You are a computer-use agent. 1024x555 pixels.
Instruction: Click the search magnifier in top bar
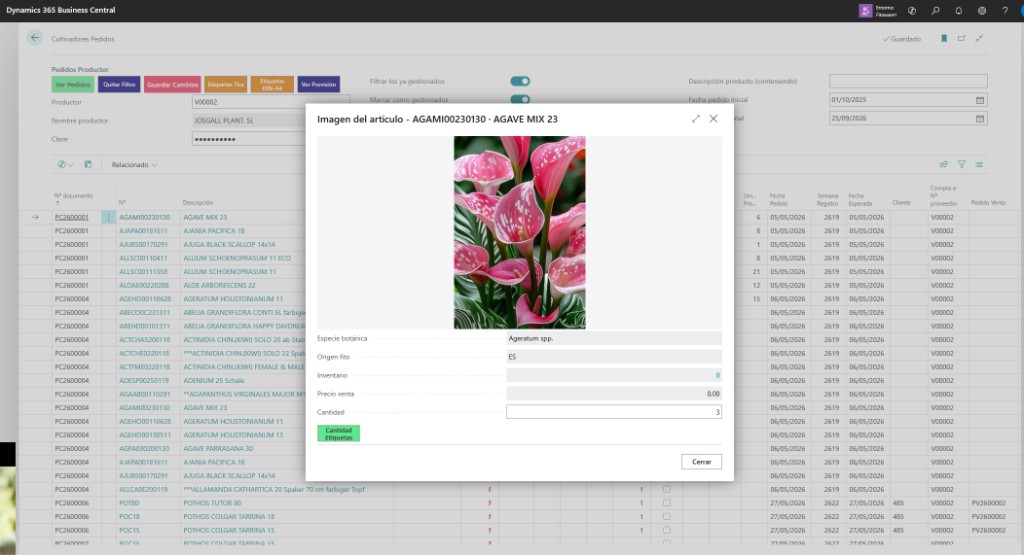[935, 10]
